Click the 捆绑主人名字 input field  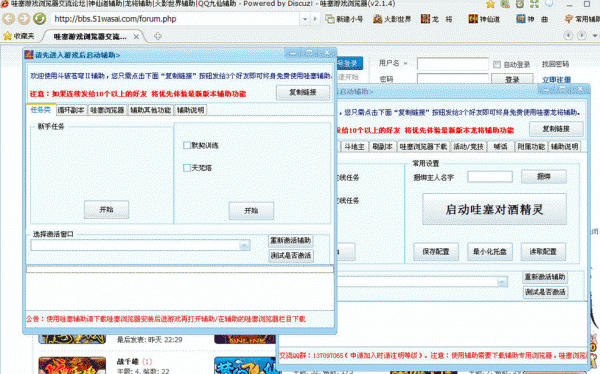click(490, 177)
